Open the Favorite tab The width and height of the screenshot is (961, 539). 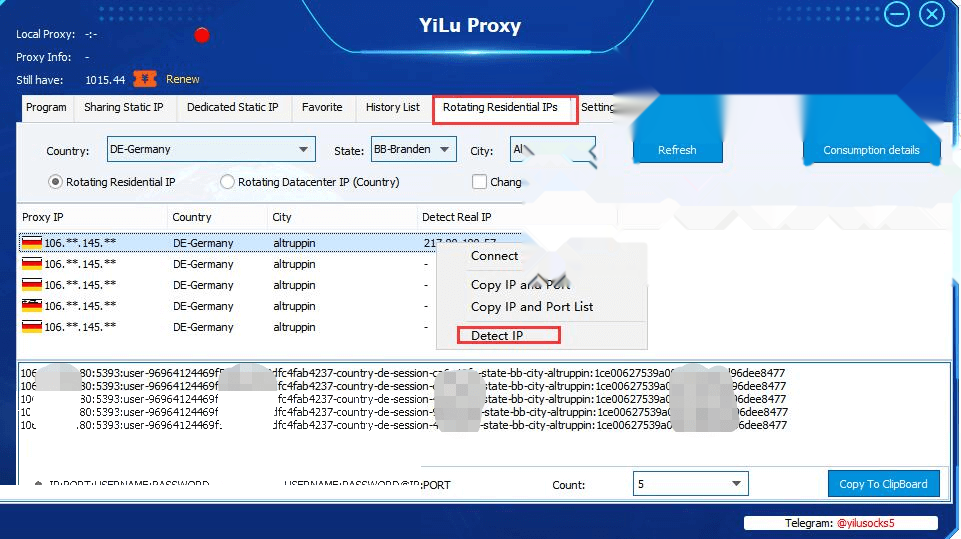coord(322,107)
